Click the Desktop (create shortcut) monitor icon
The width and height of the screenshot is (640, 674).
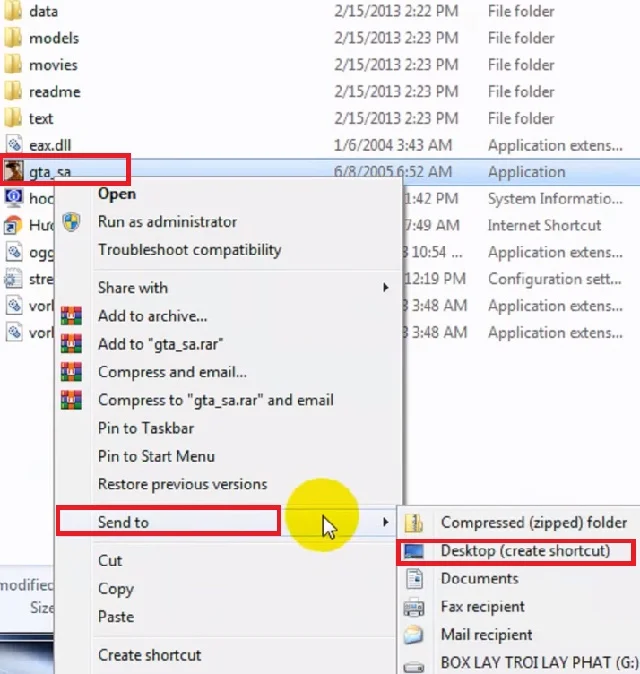414,551
